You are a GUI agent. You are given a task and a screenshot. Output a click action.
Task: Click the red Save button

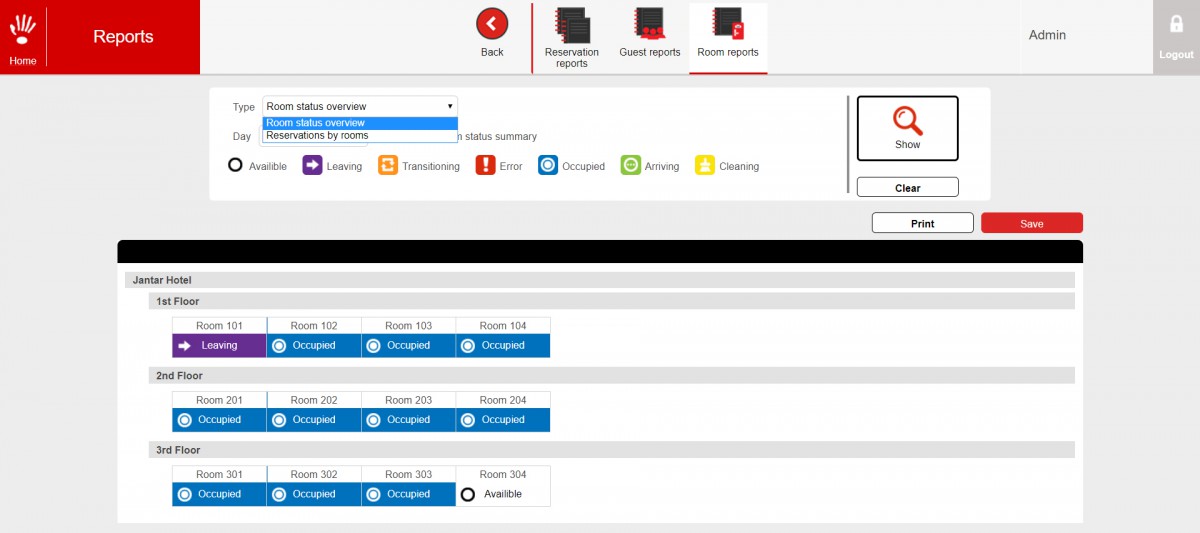pos(1032,223)
